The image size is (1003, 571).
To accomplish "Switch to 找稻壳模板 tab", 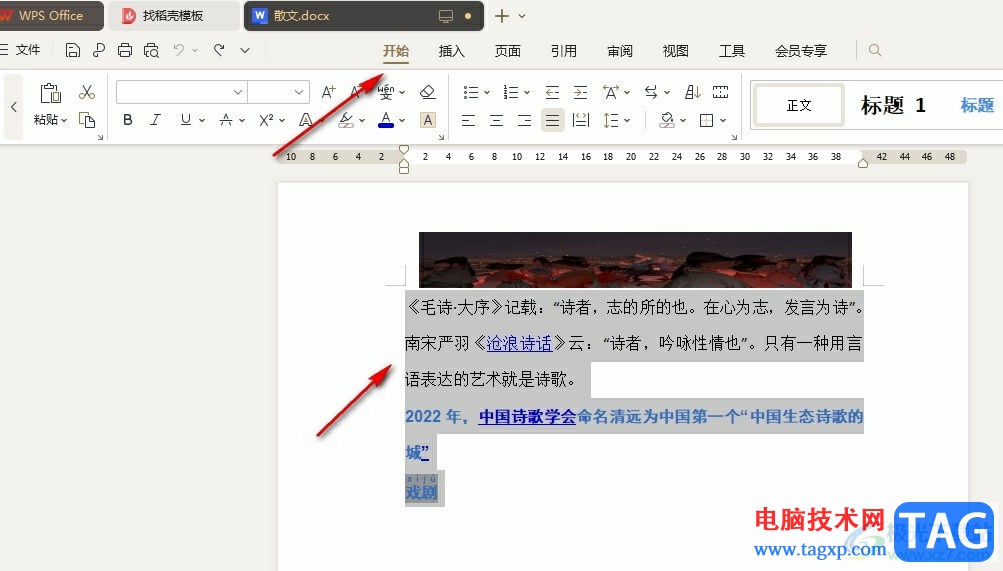I will point(171,16).
